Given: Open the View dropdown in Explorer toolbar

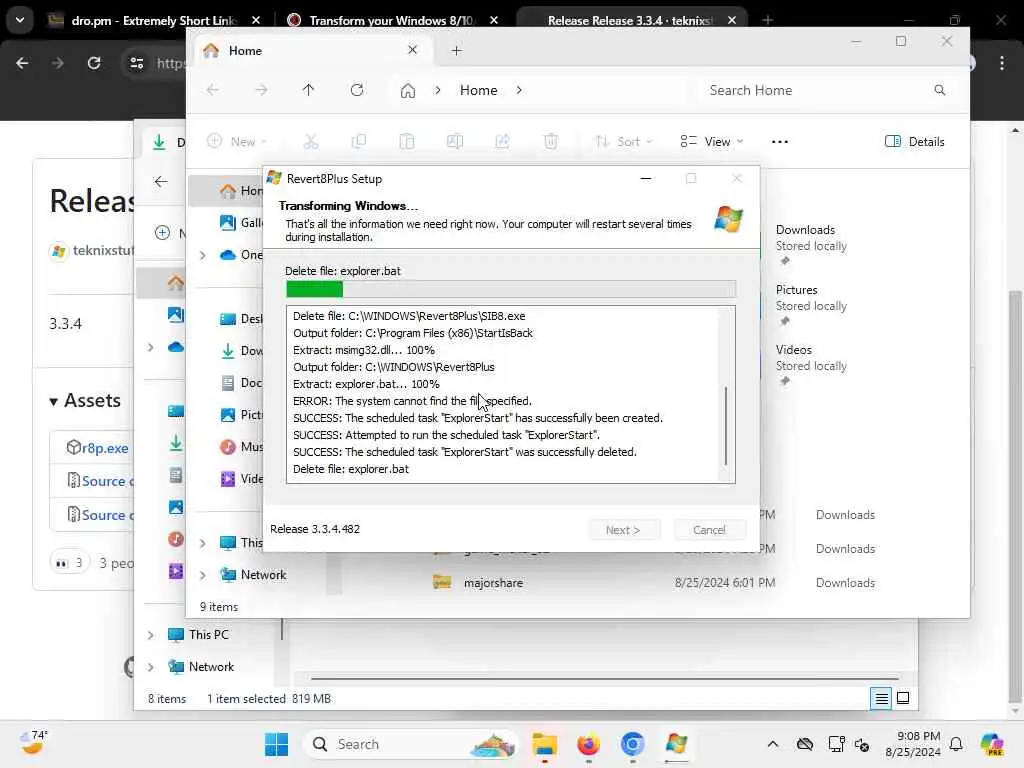Looking at the screenshot, I should [x=711, y=141].
